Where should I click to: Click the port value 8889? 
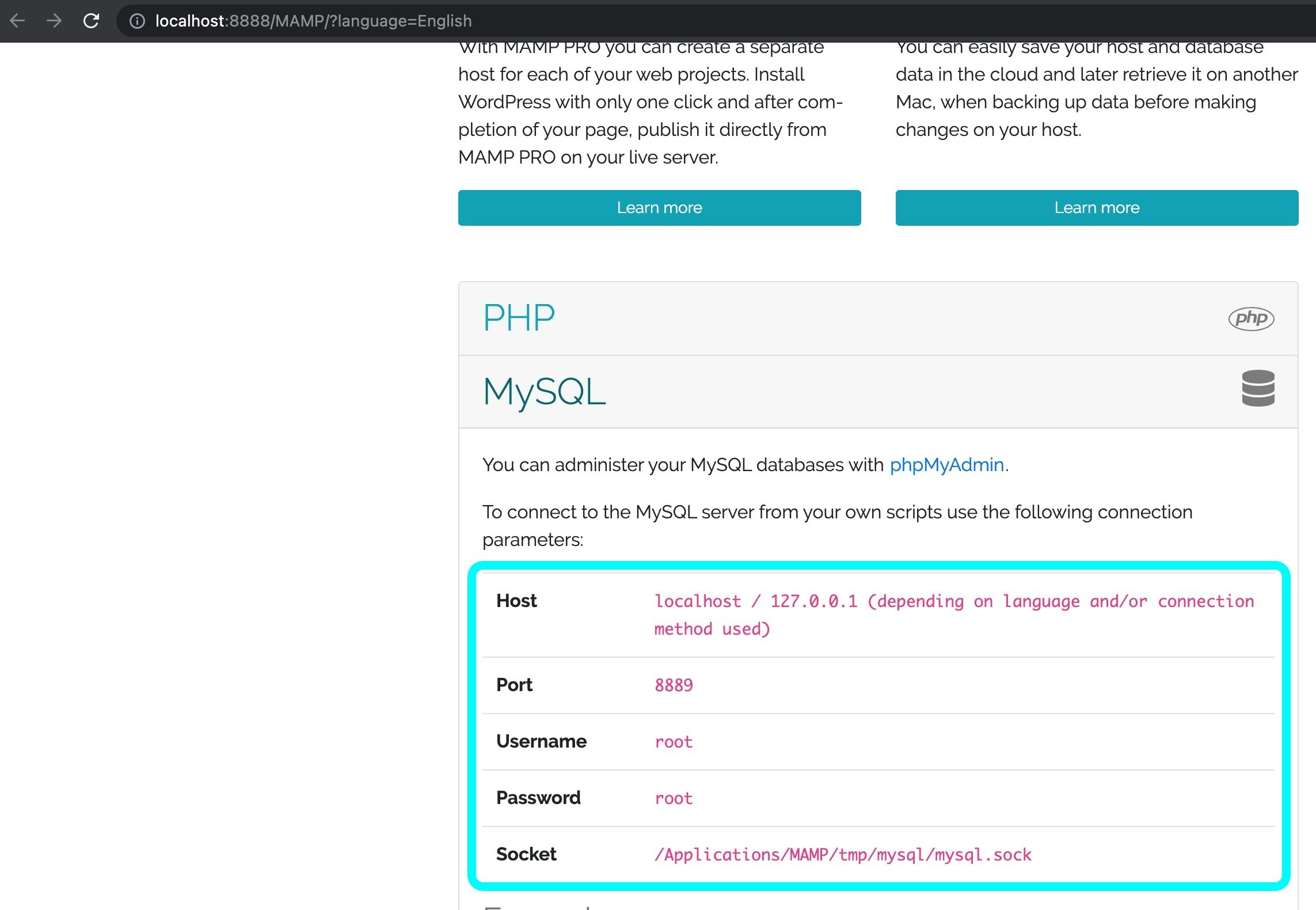pos(674,685)
